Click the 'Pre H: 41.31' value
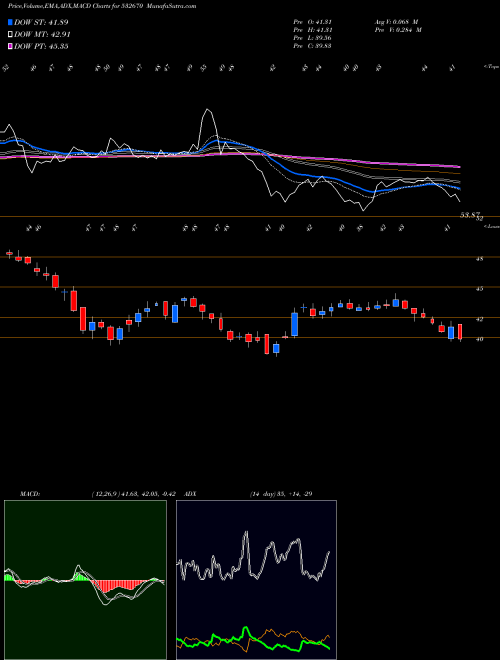This screenshot has height=660, width=500. [x=312, y=30]
